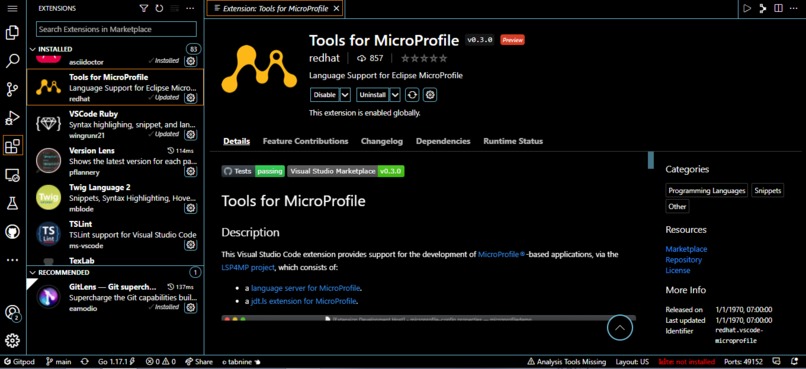Open manage gear for asciidoctor extension
806x369 pixels.
[191, 61]
